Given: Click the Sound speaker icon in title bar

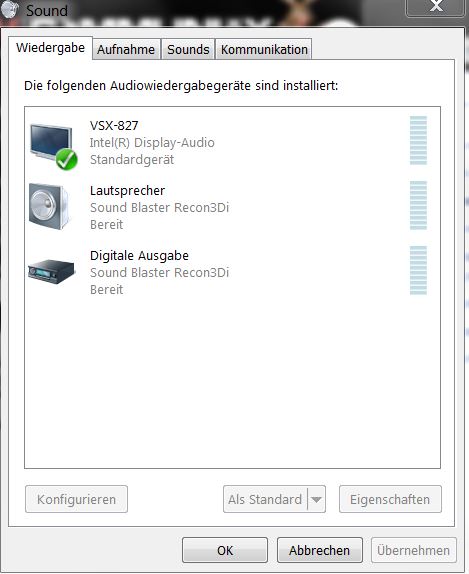Looking at the screenshot, I should click(9, 10).
